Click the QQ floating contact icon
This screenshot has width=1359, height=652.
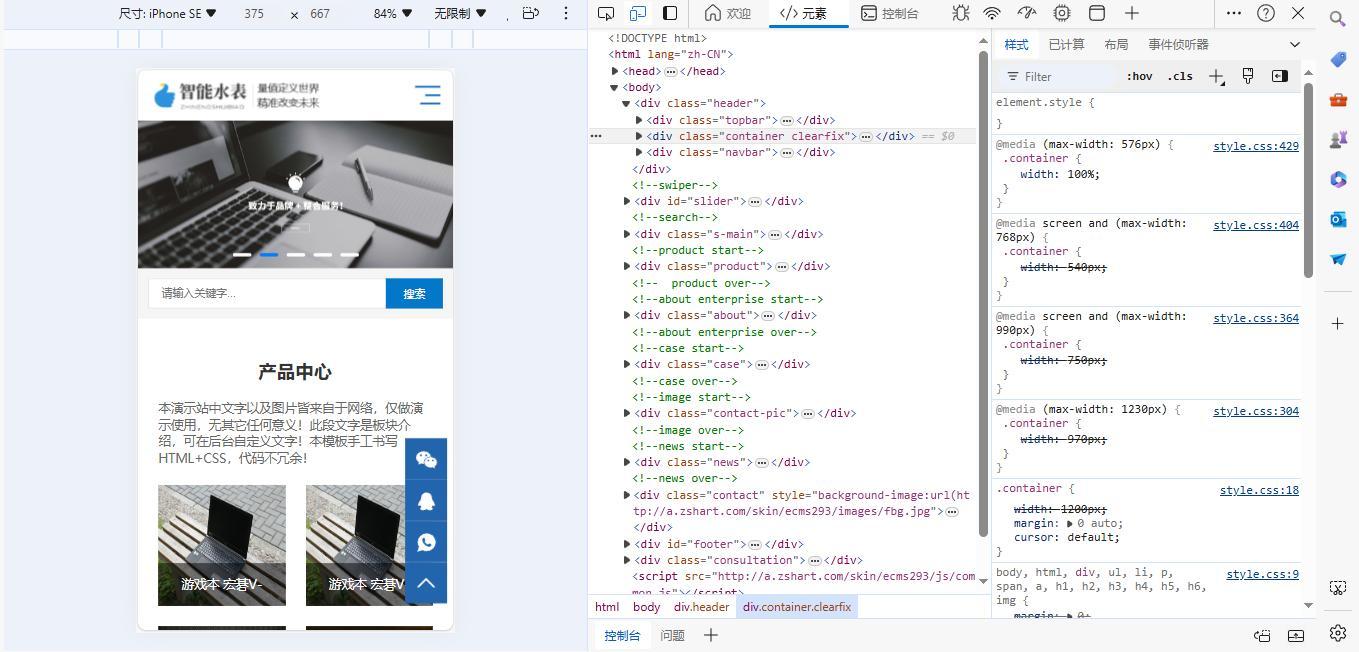pyautogui.click(x=426, y=501)
